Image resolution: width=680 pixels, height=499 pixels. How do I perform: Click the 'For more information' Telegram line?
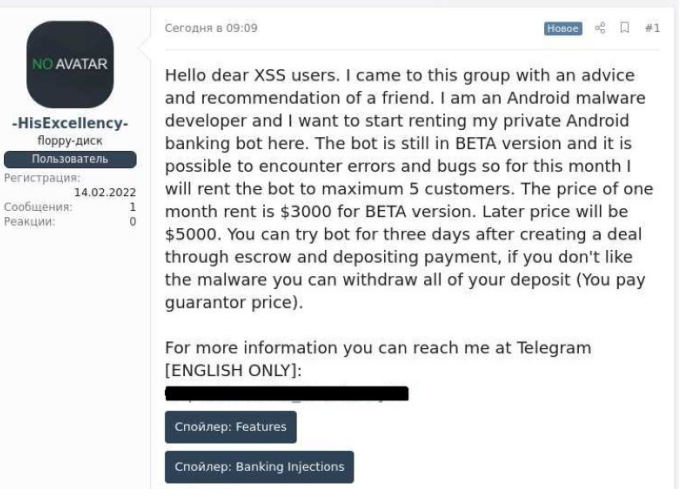coord(378,346)
